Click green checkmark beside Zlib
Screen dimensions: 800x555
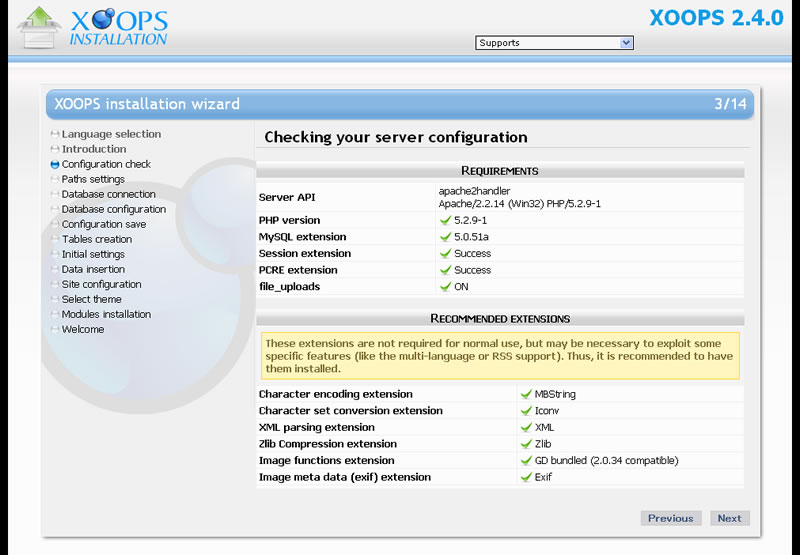pyautogui.click(x=526, y=444)
